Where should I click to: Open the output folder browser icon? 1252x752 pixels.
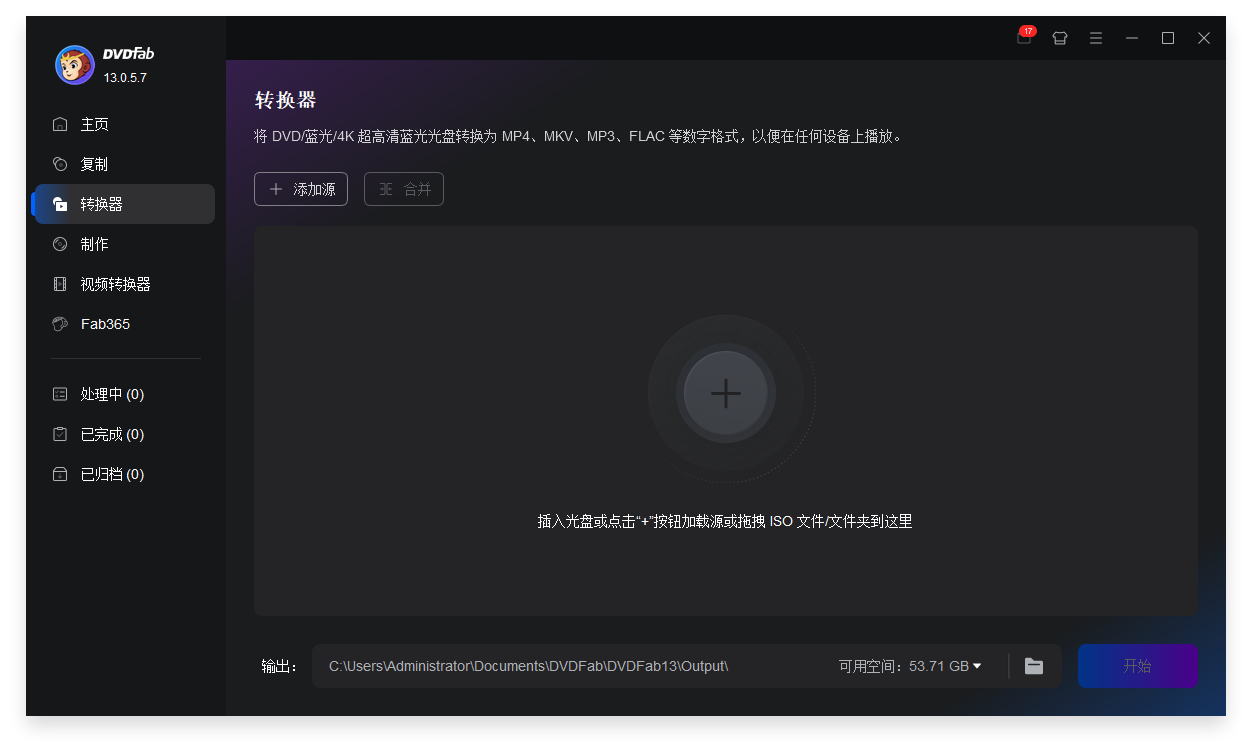(x=1033, y=666)
